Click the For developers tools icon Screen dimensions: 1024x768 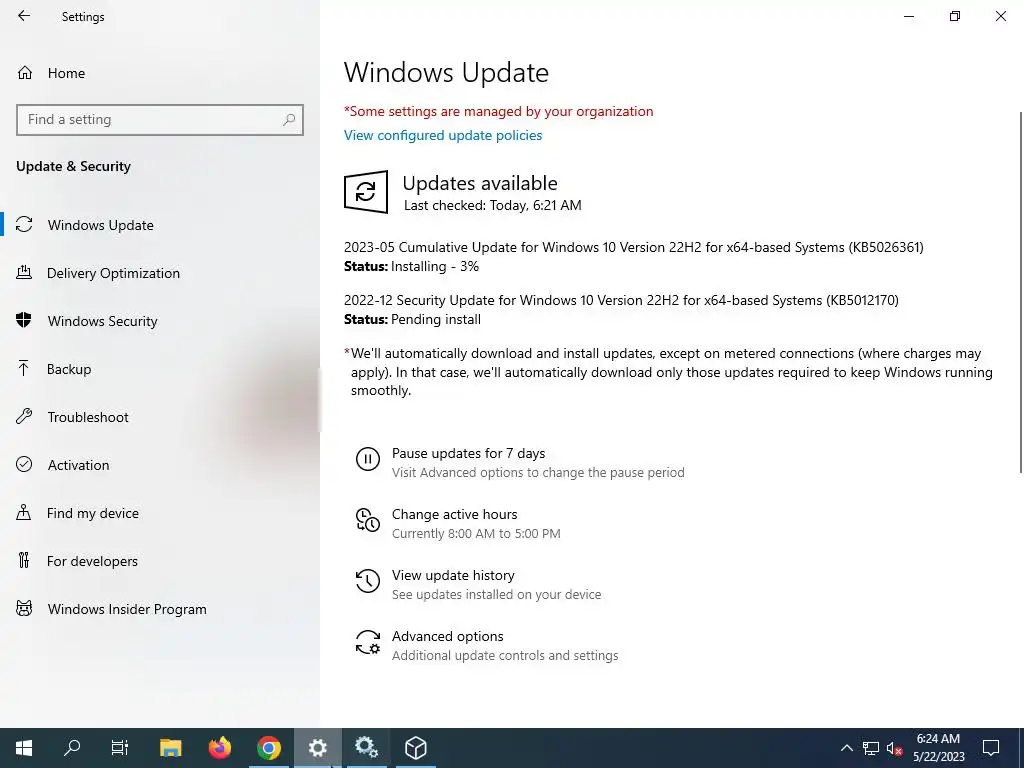click(x=24, y=560)
